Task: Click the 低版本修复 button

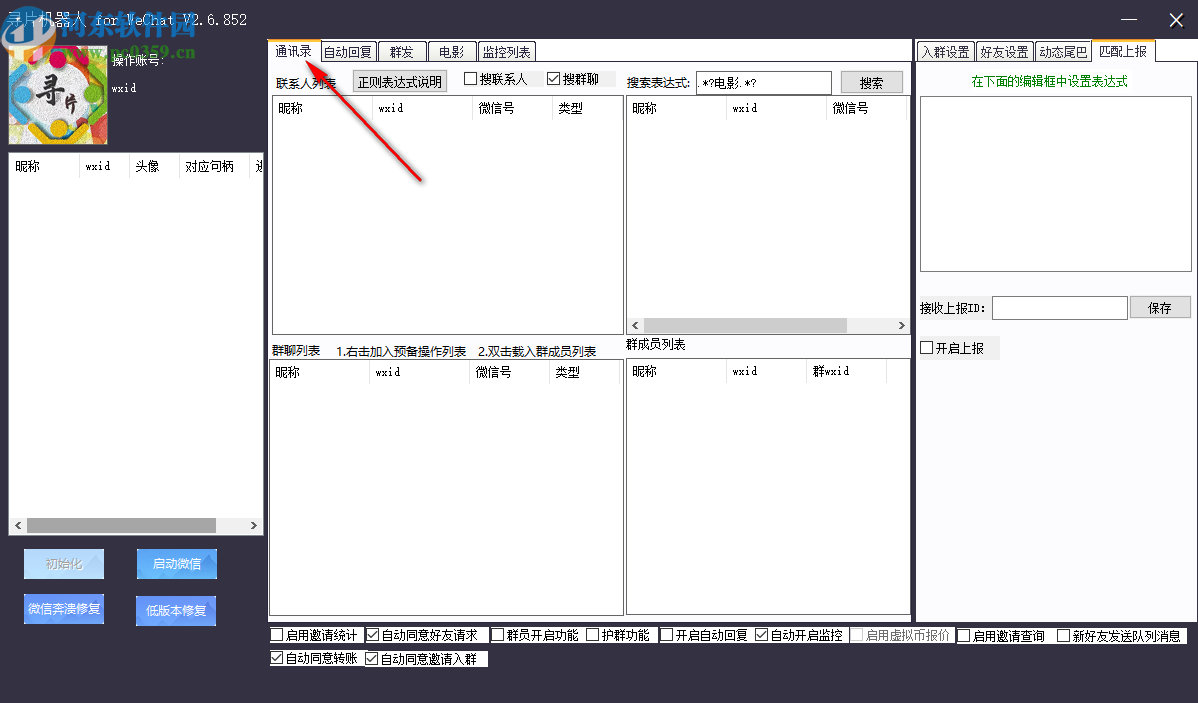Action: 176,611
